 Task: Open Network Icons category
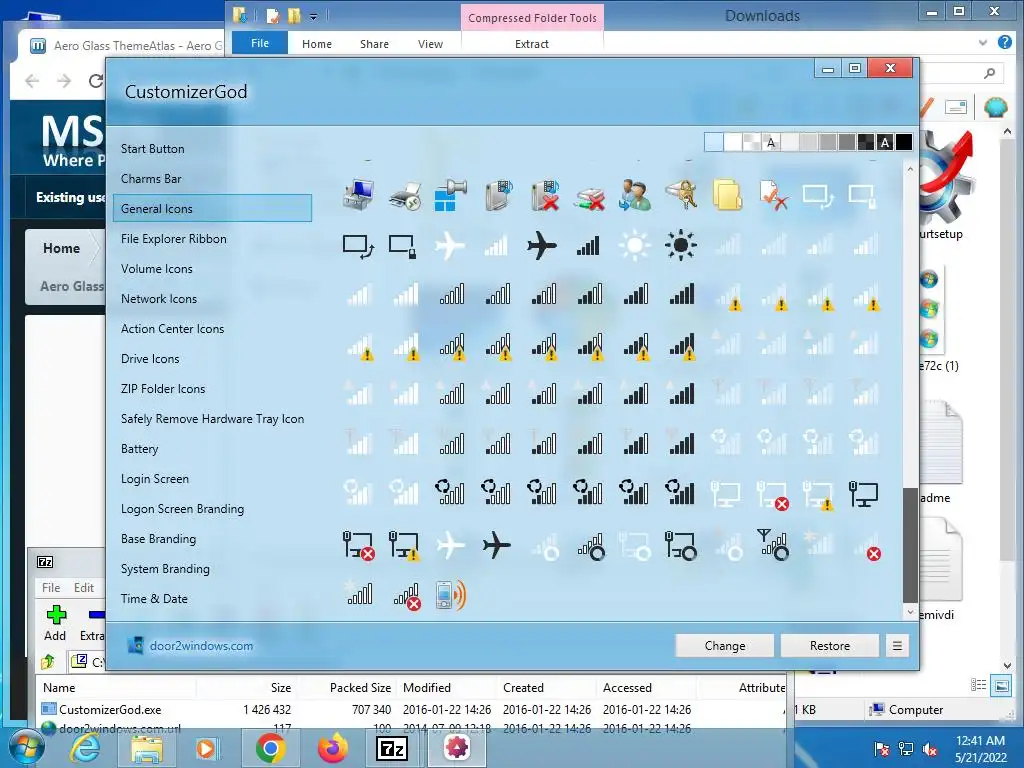pyautogui.click(x=159, y=299)
